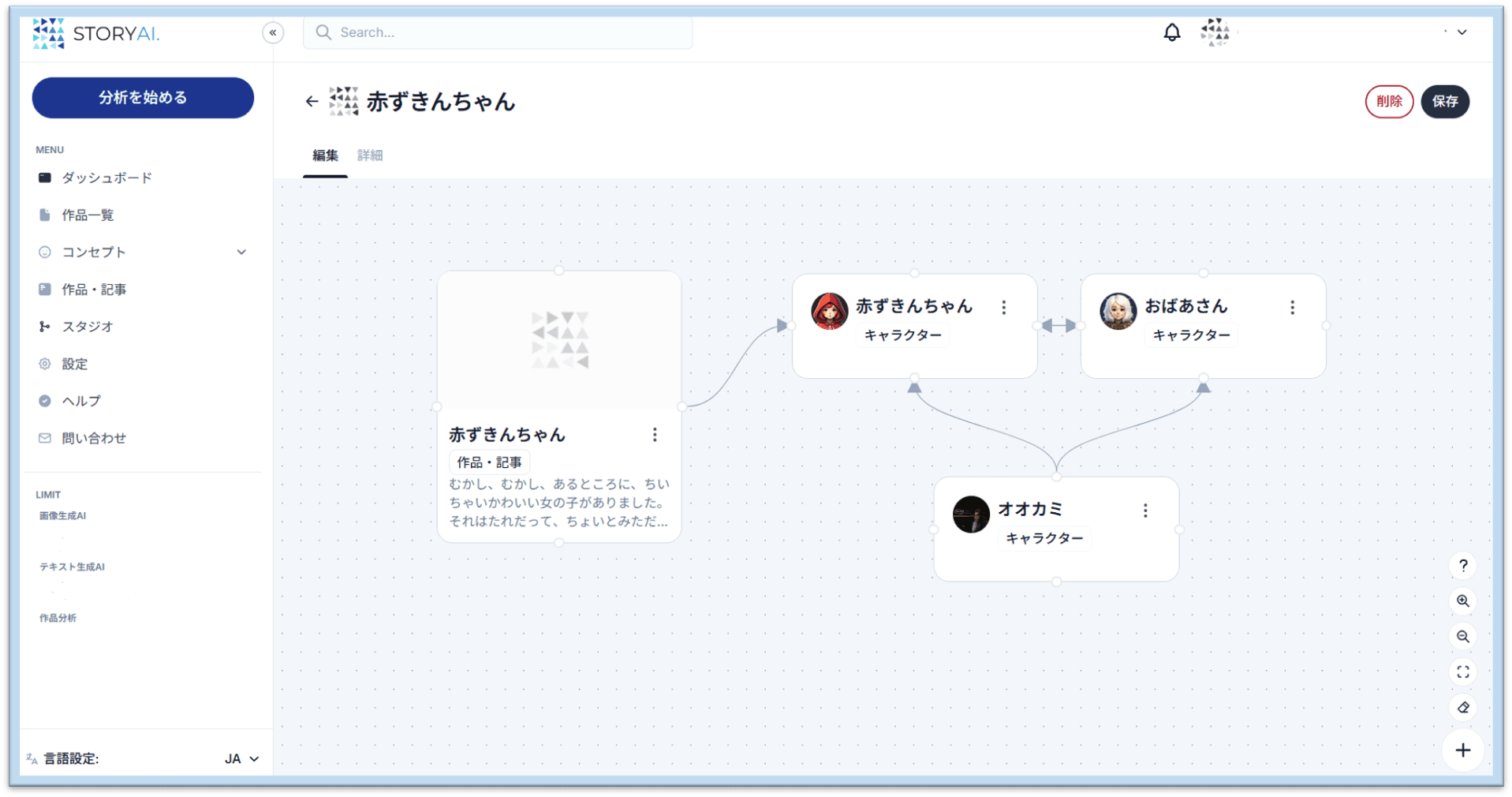1512x797 pixels.
Task: Open ダッシュボード in the sidebar
Action: point(107,178)
